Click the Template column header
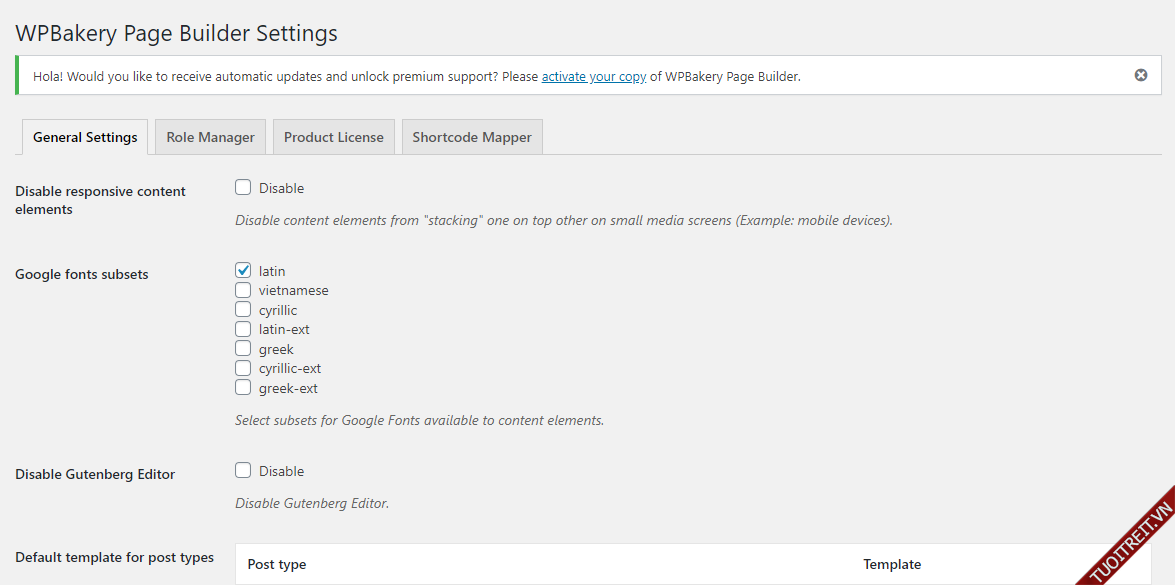Screen dimensions: 1175x585 click(x=892, y=564)
